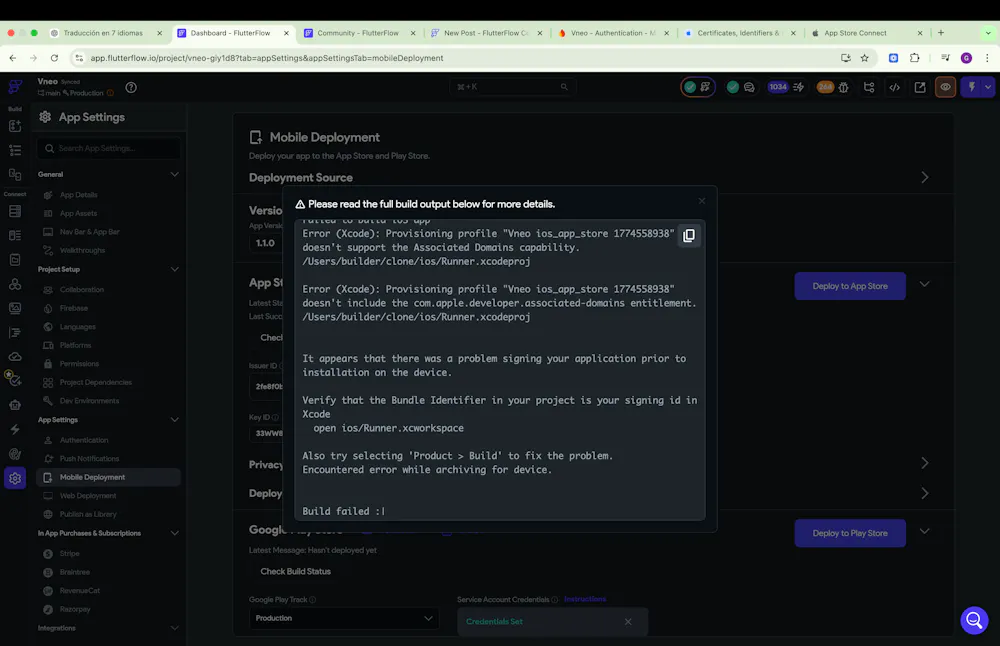Expand the Deployment Source section
Viewport: 1000px width, 646px height.
(x=924, y=177)
